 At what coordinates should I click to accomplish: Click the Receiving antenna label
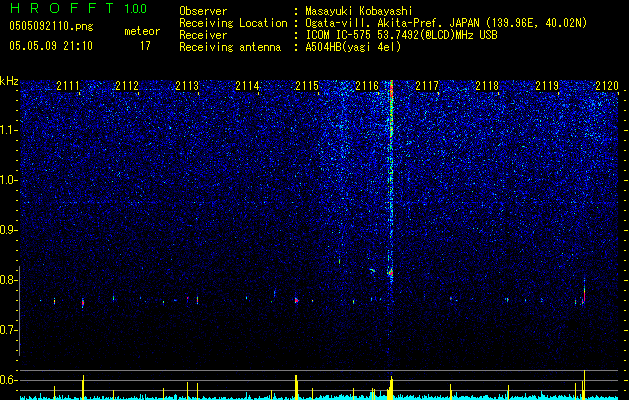pos(230,47)
